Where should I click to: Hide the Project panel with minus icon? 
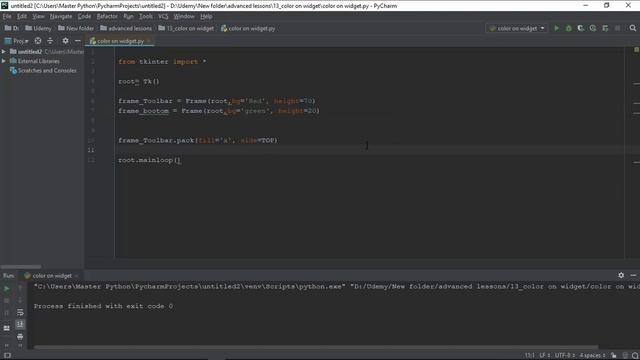78,41
